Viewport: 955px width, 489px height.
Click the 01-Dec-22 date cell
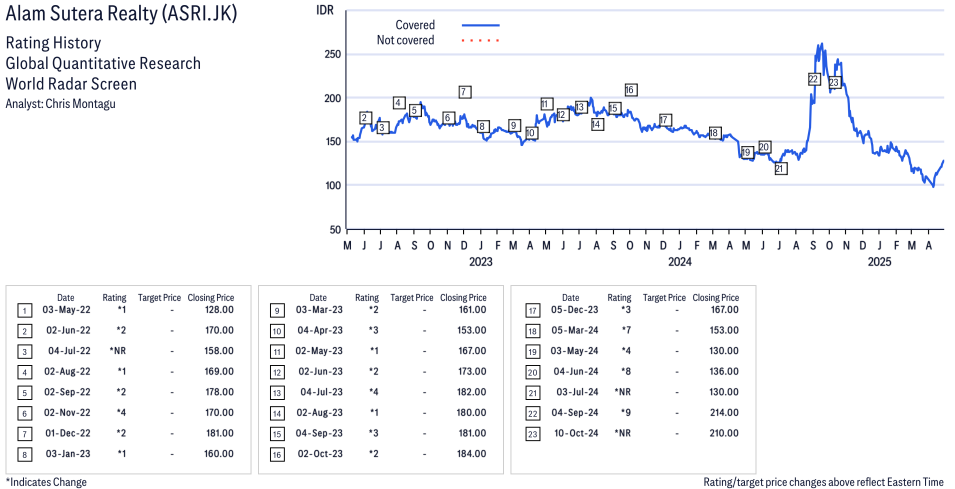pyautogui.click(x=67, y=434)
